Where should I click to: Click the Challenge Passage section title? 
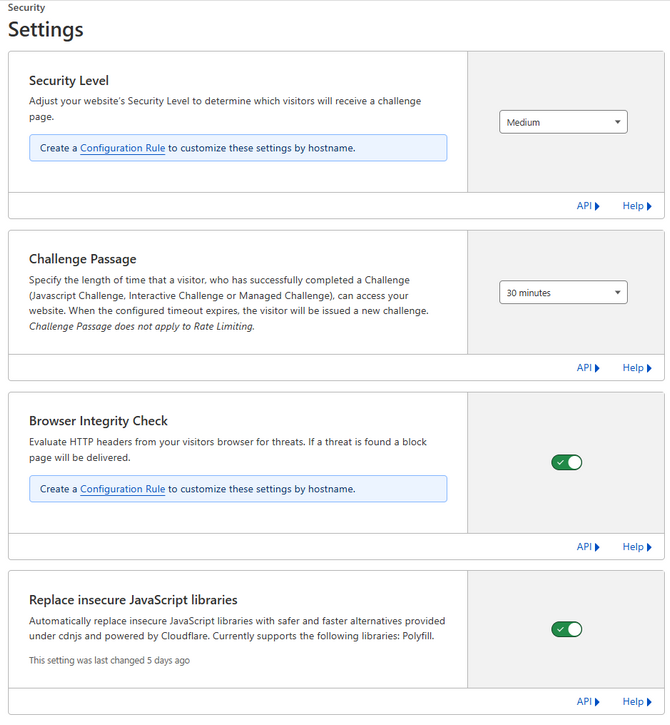(x=83, y=259)
